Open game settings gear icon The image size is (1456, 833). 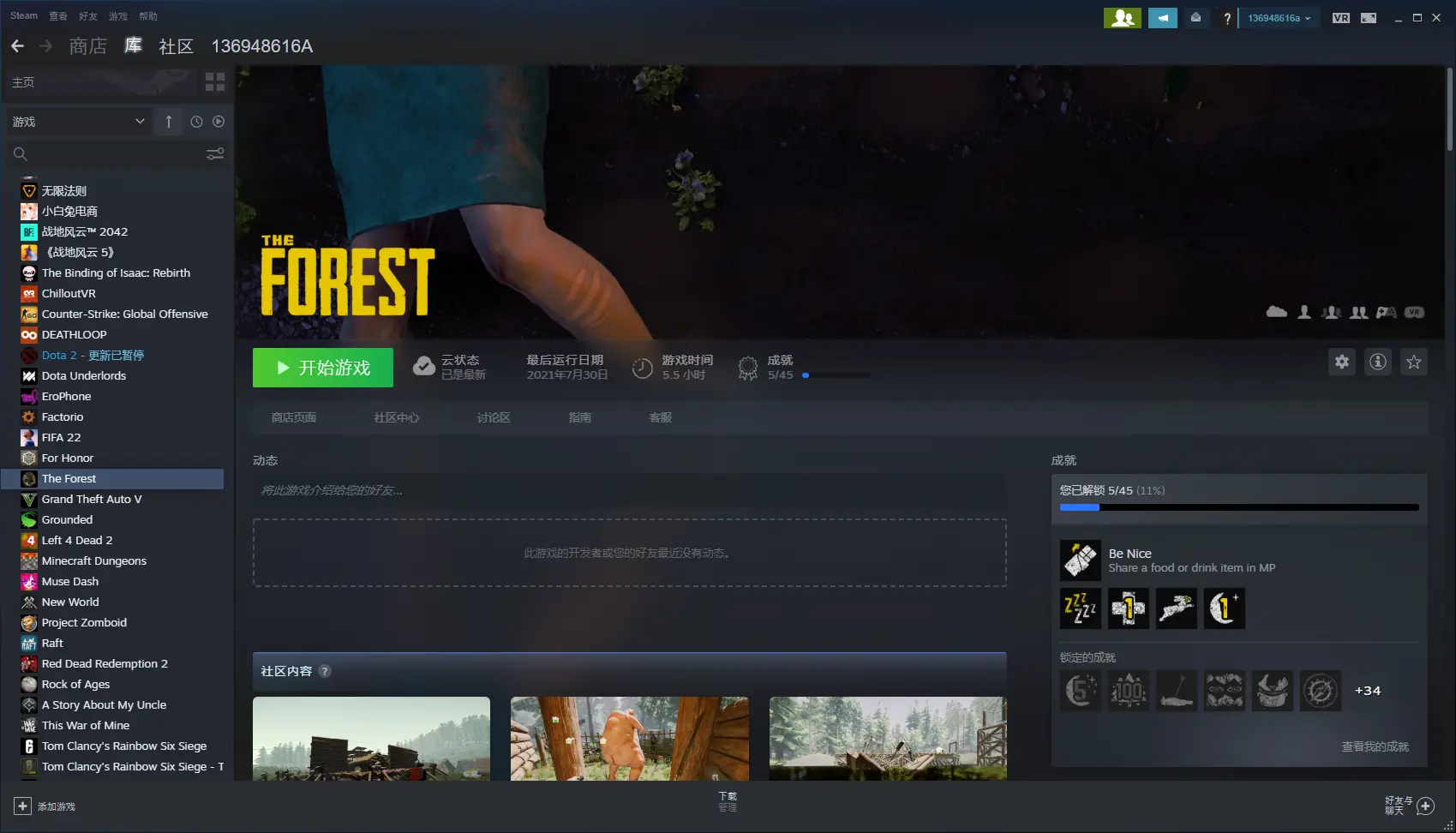tap(1342, 362)
